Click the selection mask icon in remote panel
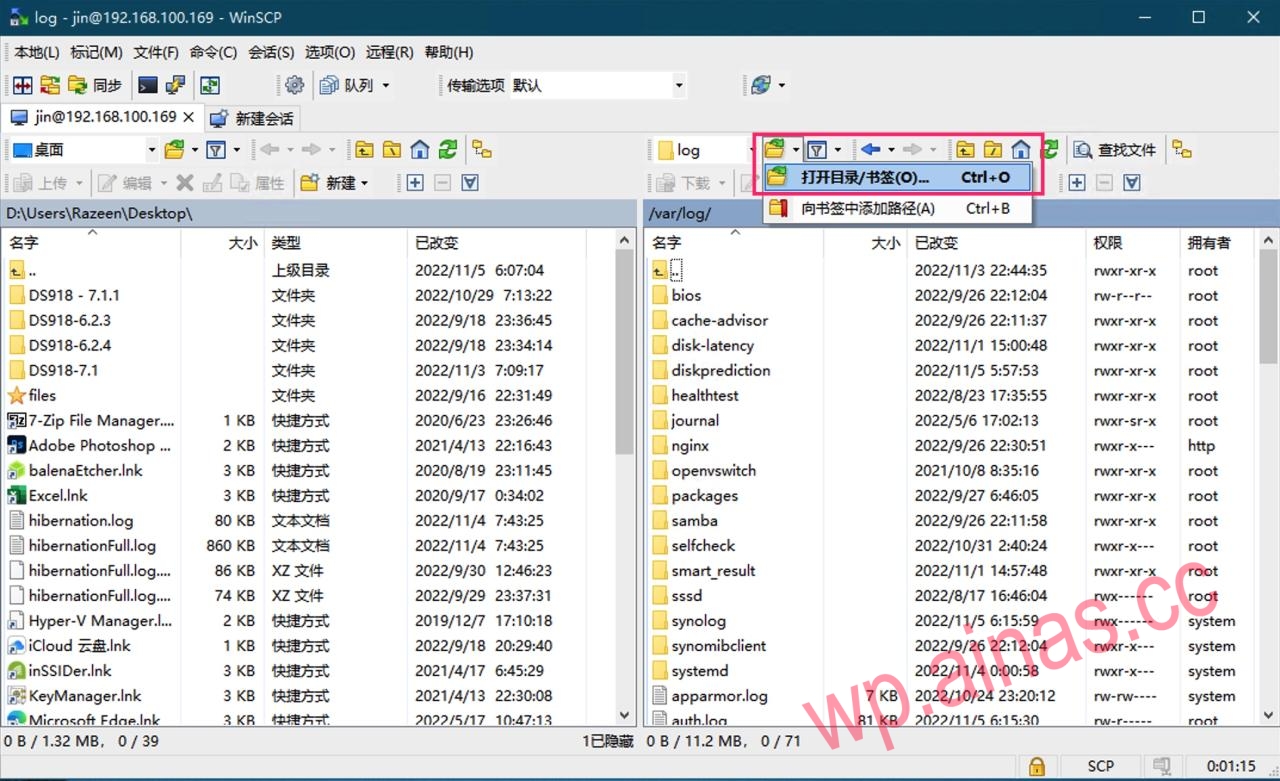The width and height of the screenshot is (1280, 781). pos(1132,183)
